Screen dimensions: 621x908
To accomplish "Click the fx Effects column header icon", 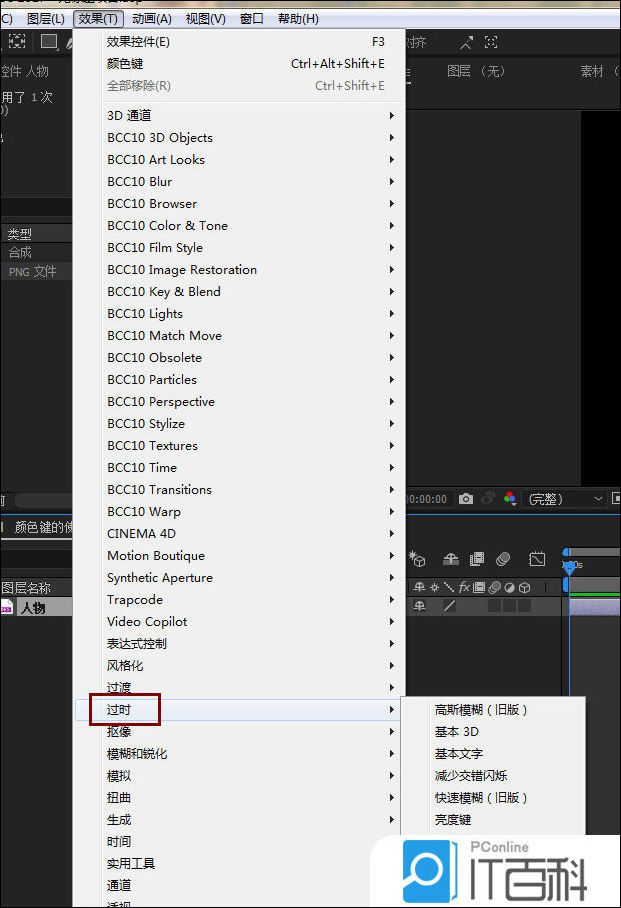I will point(464,588).
